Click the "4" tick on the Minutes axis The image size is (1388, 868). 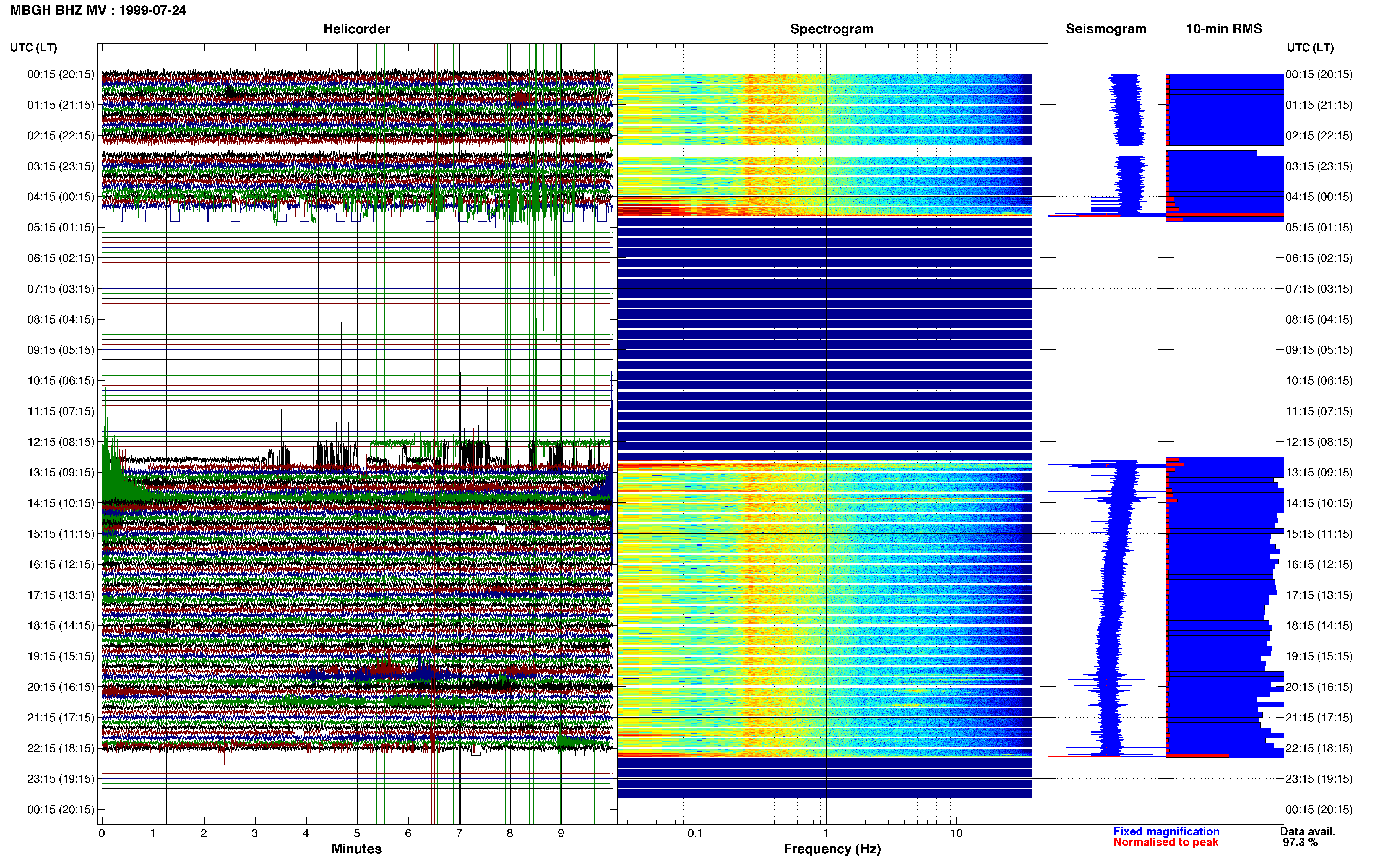pos(306,833)
